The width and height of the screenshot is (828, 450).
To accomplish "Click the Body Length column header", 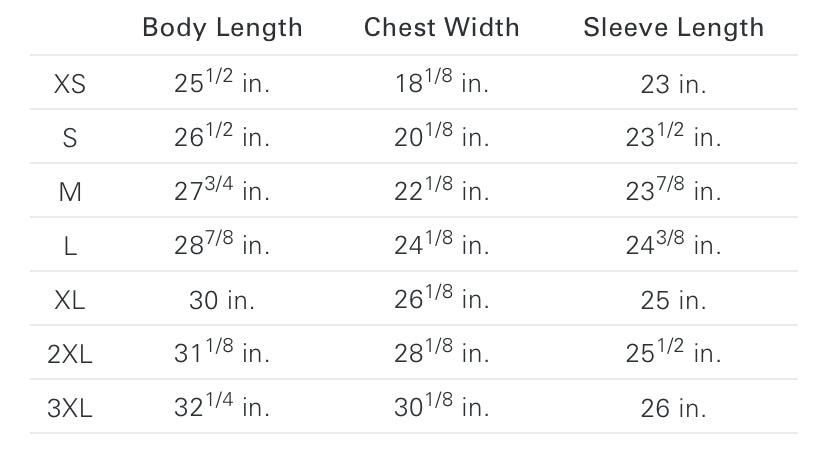I will (x=222, y=27).
